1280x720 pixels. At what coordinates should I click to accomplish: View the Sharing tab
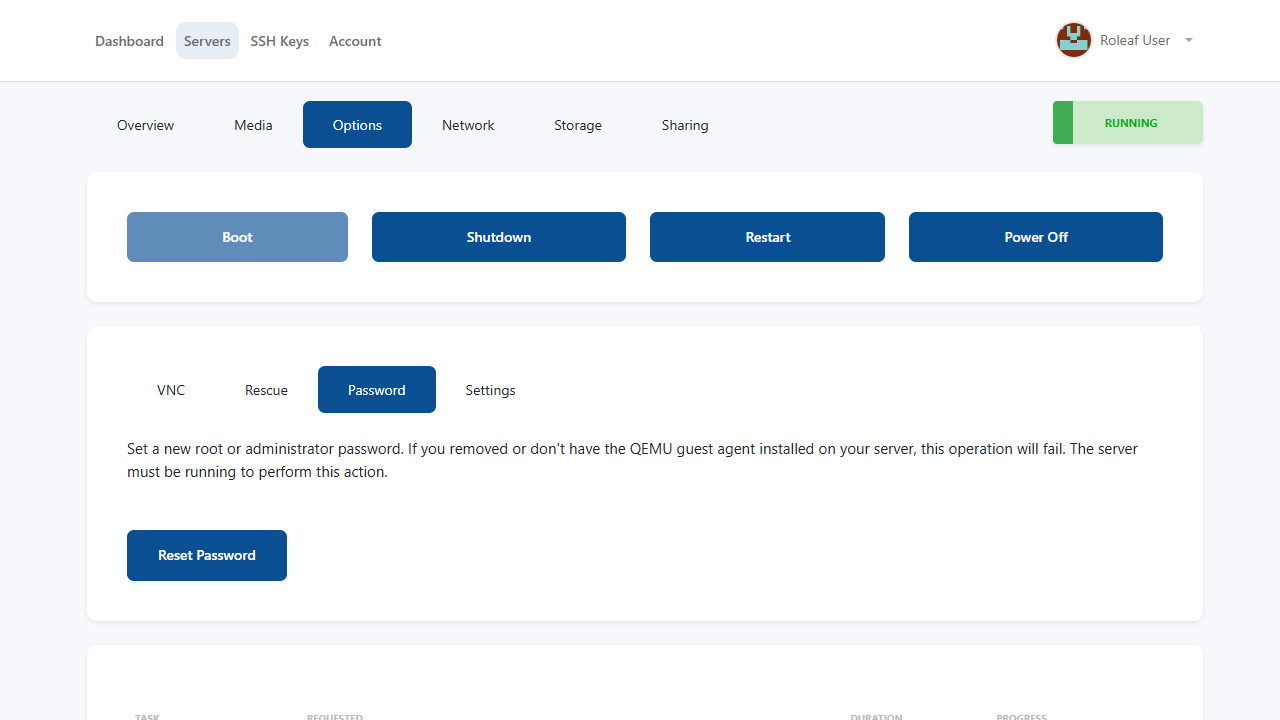[684, 125]
